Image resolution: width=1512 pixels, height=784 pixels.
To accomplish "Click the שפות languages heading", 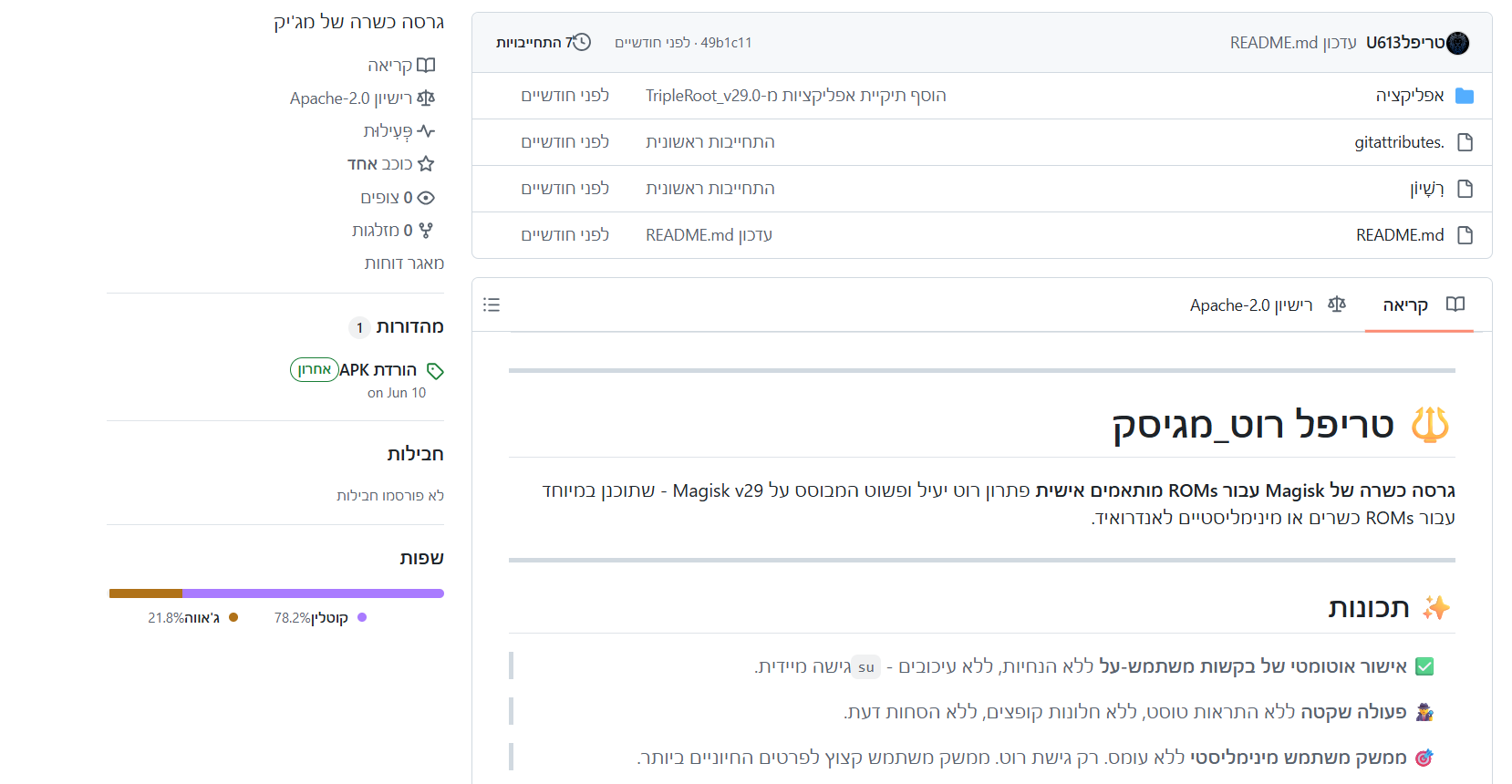I will click(421, 558).
